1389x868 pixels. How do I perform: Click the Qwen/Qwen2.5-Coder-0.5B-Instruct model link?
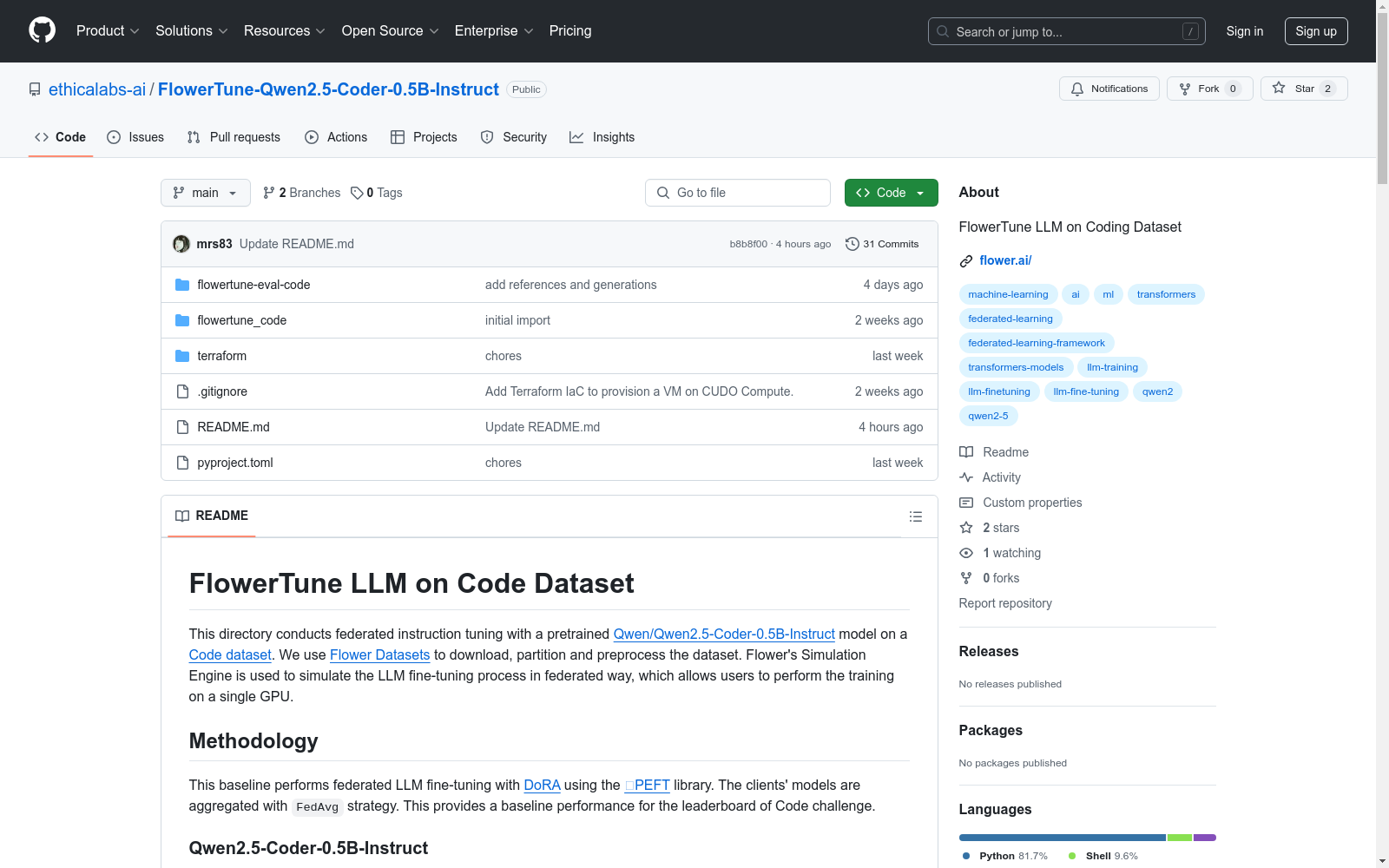point(724,635)
